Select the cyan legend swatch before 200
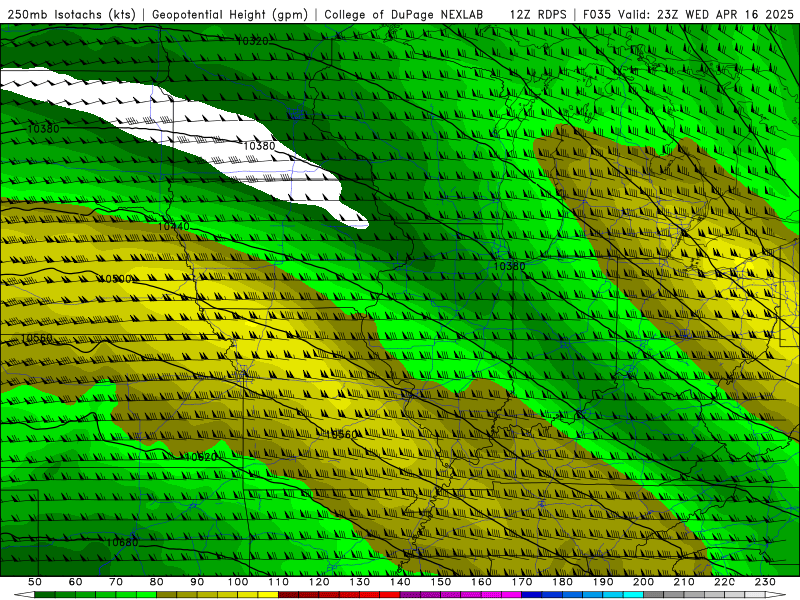The width and height of the screenshot is (800, 600). pos(633,595)
